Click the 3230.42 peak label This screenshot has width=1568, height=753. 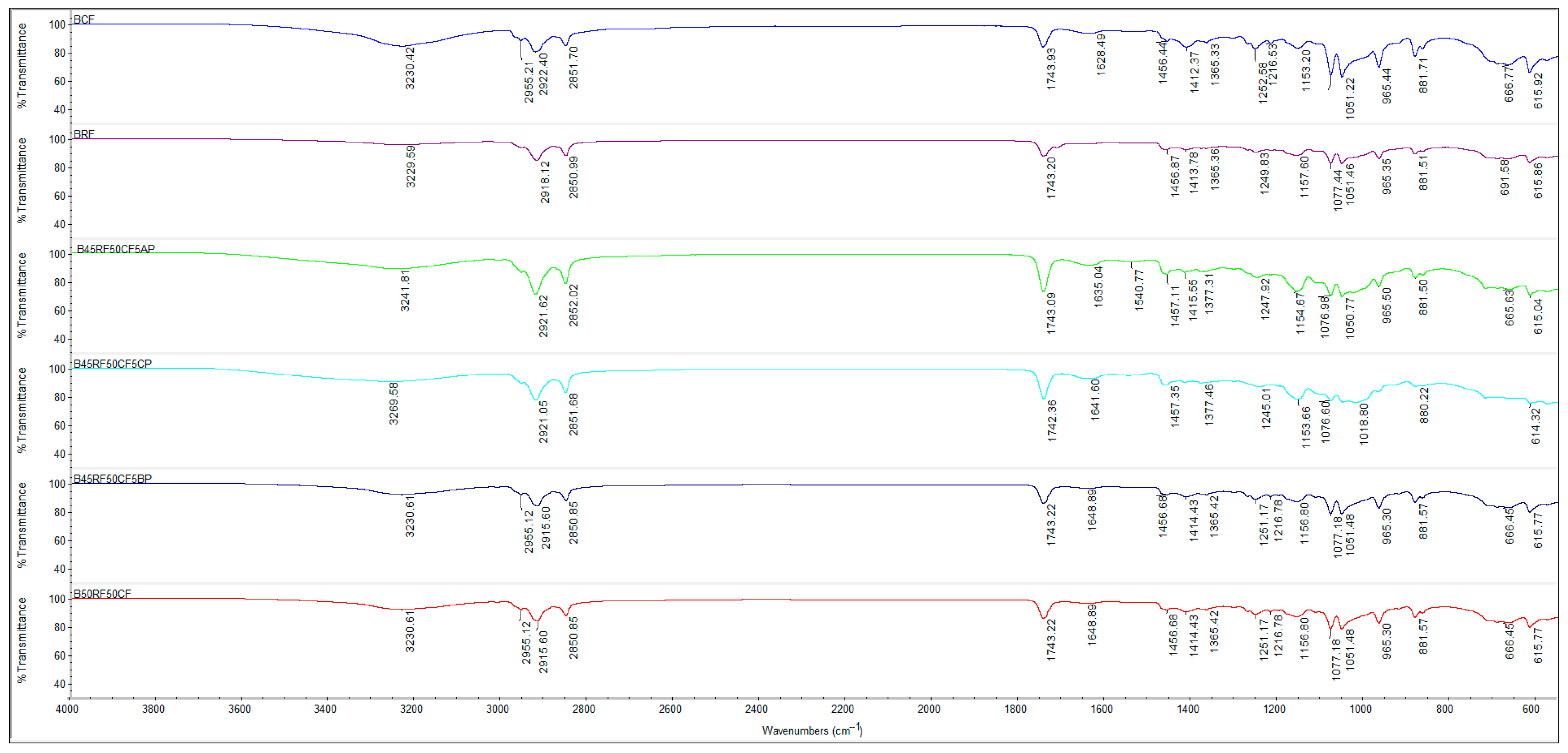click(410, 68)
